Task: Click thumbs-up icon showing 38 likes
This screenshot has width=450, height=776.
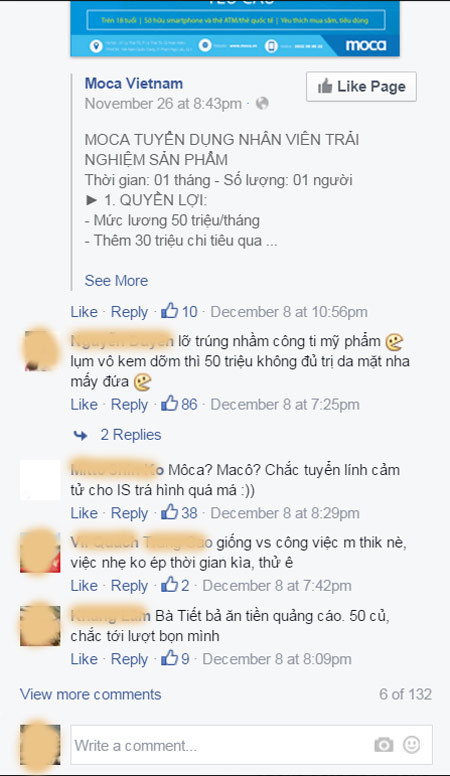Action: tap(169, 512)
